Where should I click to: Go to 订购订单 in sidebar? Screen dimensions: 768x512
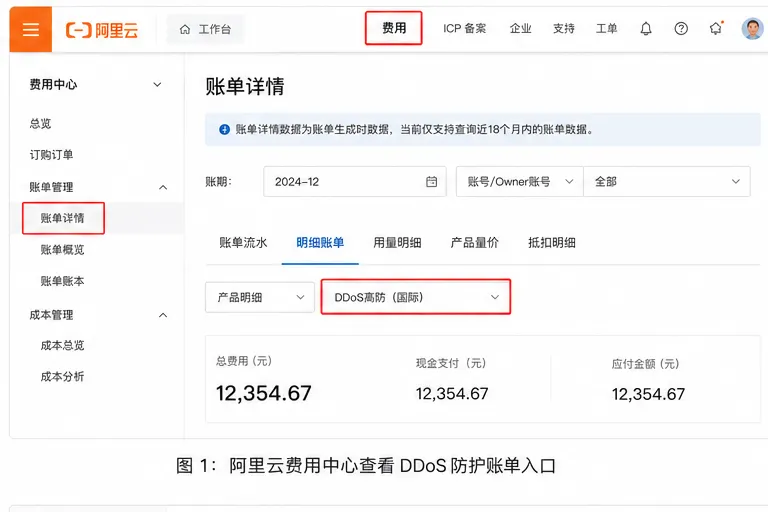(51, 155)
